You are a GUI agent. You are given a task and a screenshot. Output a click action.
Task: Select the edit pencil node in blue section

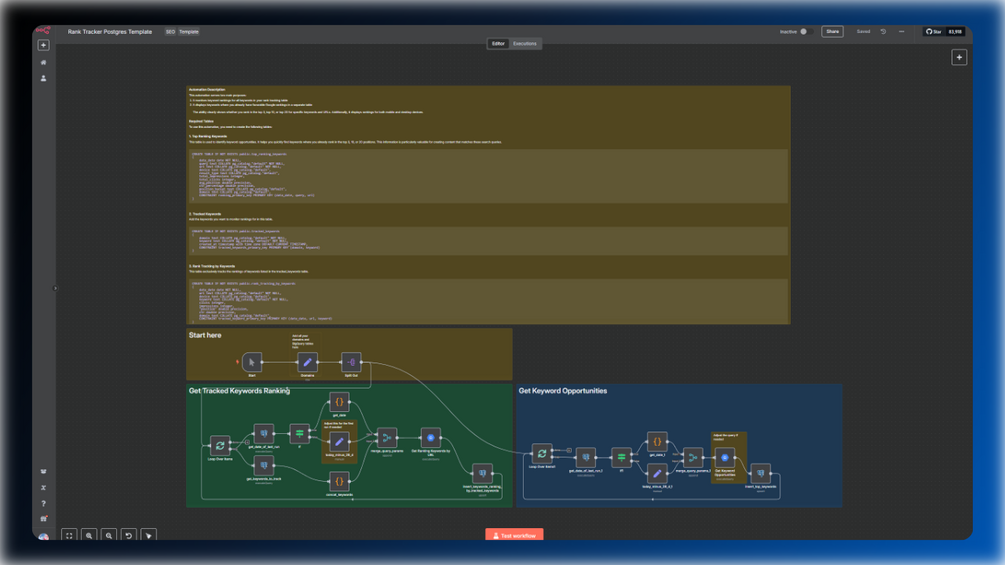[657, 473]
